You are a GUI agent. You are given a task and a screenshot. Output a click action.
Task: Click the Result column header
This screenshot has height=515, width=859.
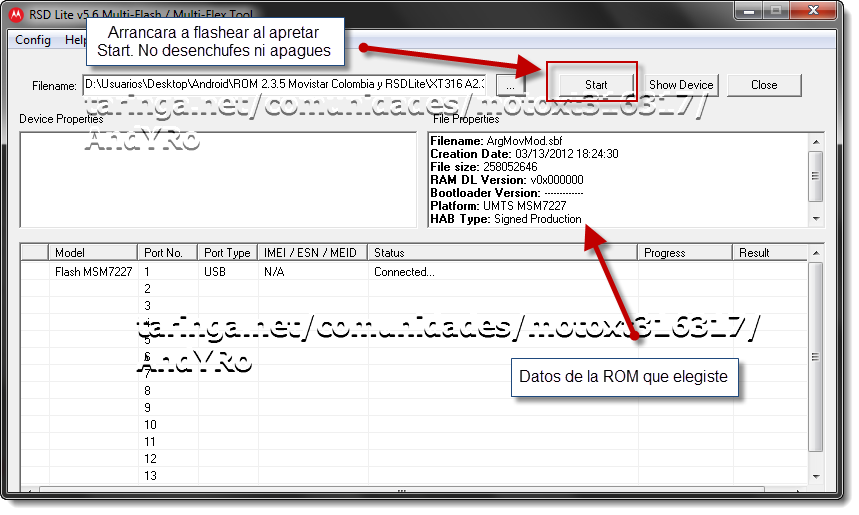coord(770,253)
